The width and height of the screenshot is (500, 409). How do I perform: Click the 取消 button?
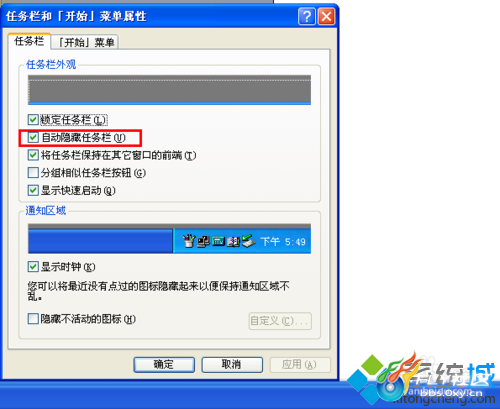(x=232, y=364)
